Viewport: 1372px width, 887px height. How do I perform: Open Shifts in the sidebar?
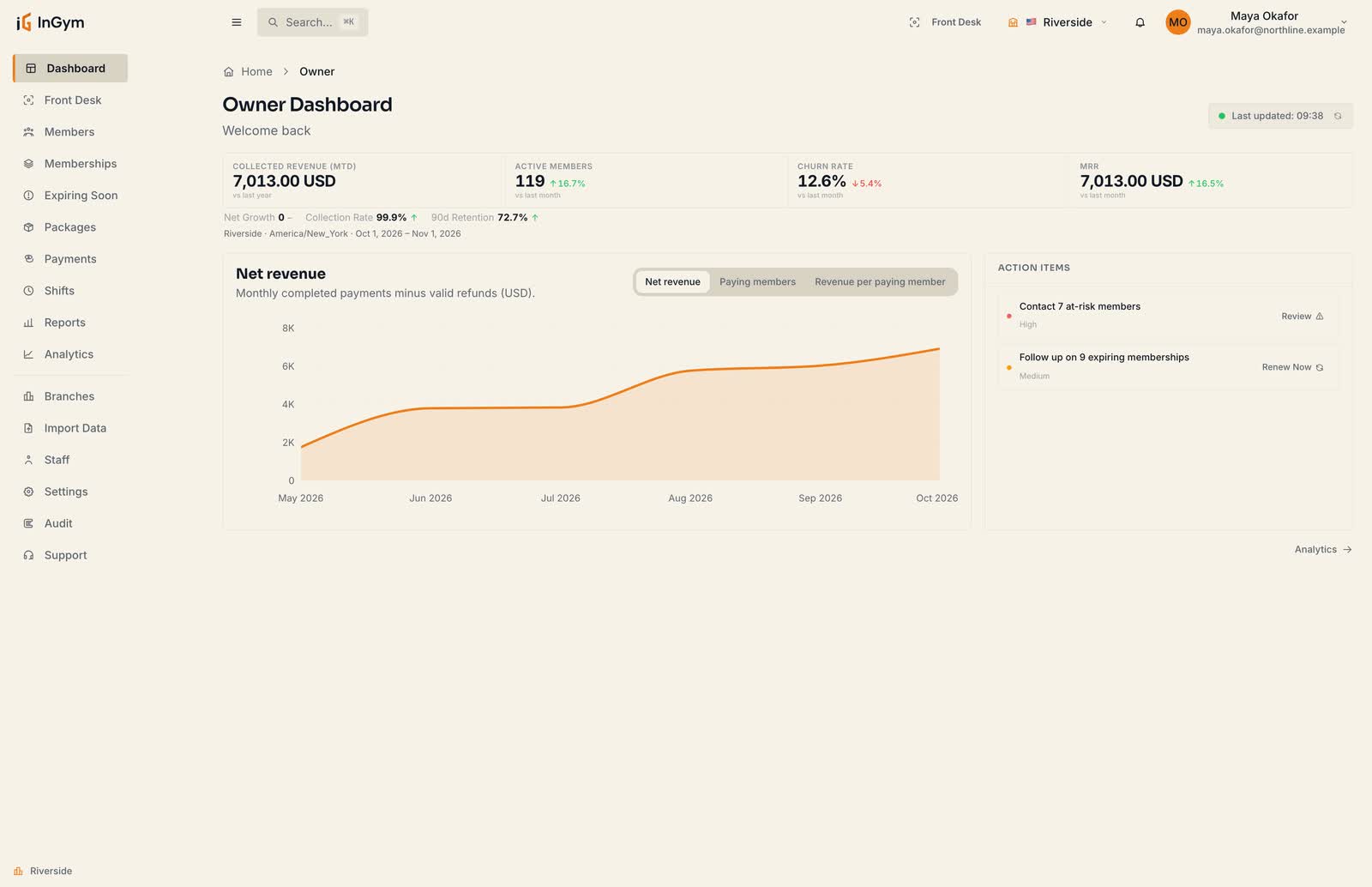[70, 291]
